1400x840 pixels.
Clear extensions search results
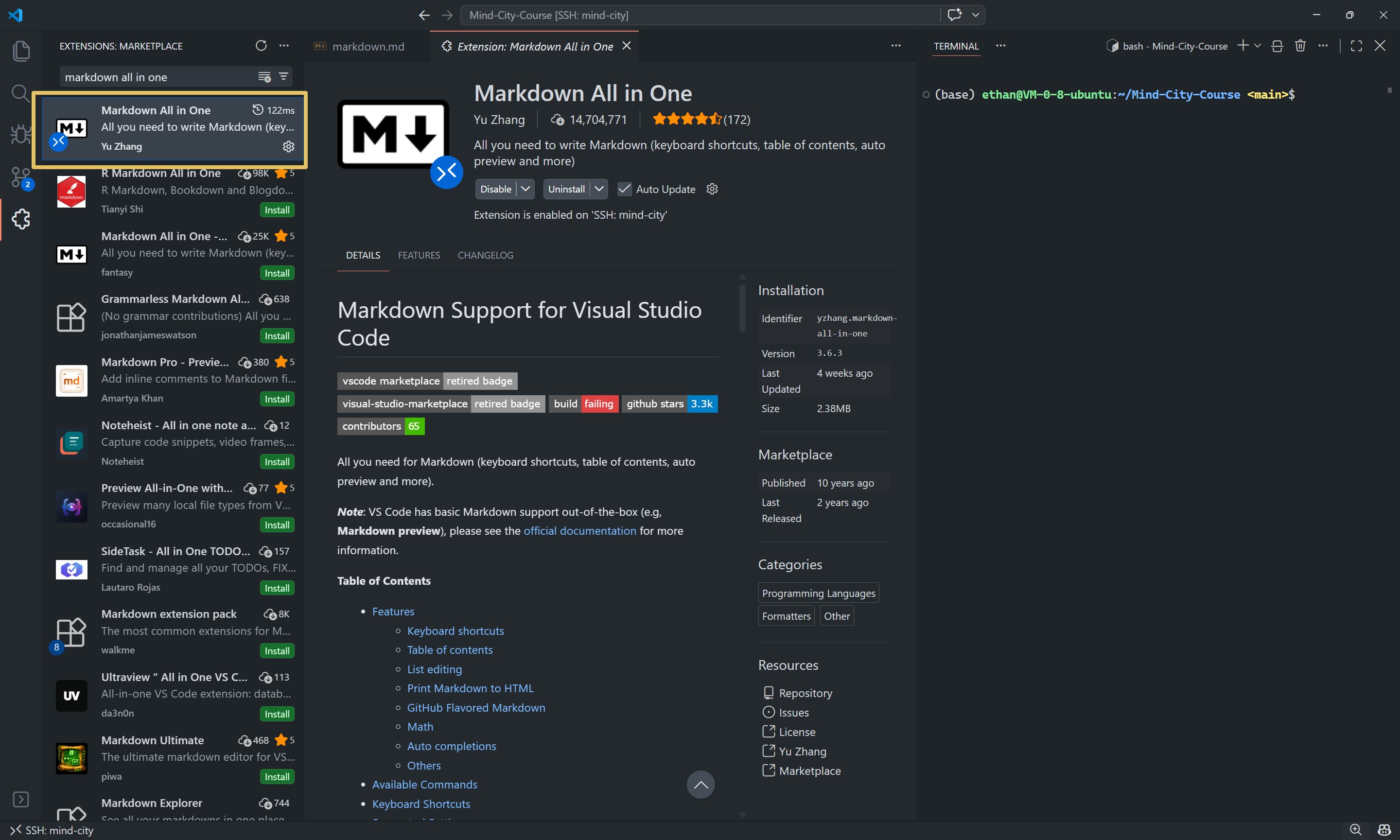[264, 76]
